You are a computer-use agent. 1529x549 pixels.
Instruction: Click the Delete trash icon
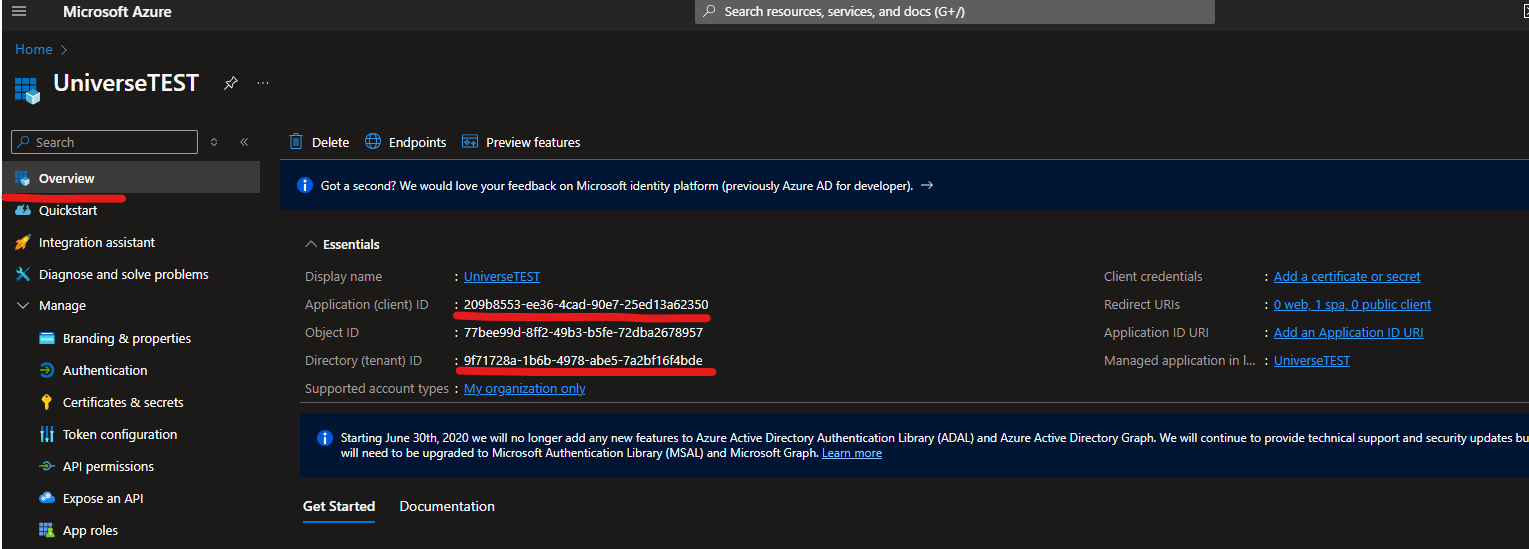pos(296,142)
